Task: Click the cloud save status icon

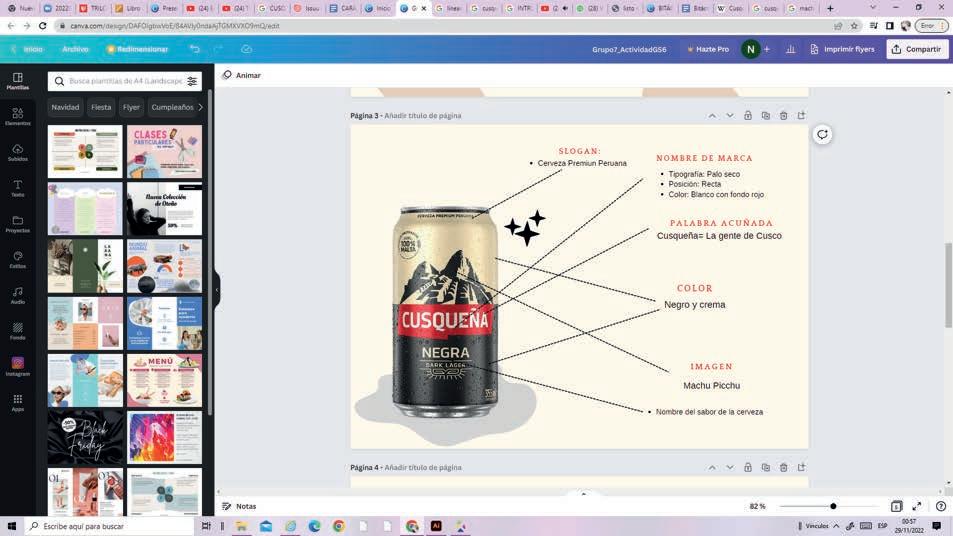Action: click(x=246, y=49)
